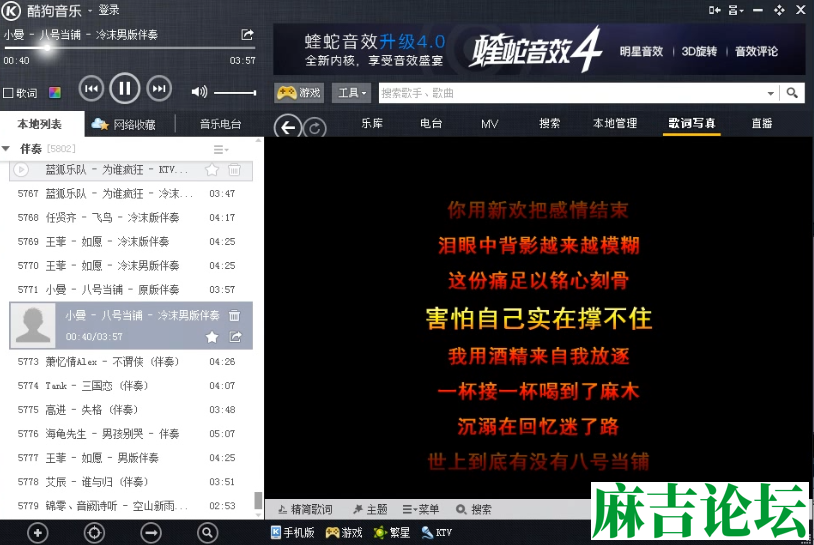Select song 5769 王菲 如愿 冷沫版伴奏
814x545 pixels.
[x=131, y=241]
